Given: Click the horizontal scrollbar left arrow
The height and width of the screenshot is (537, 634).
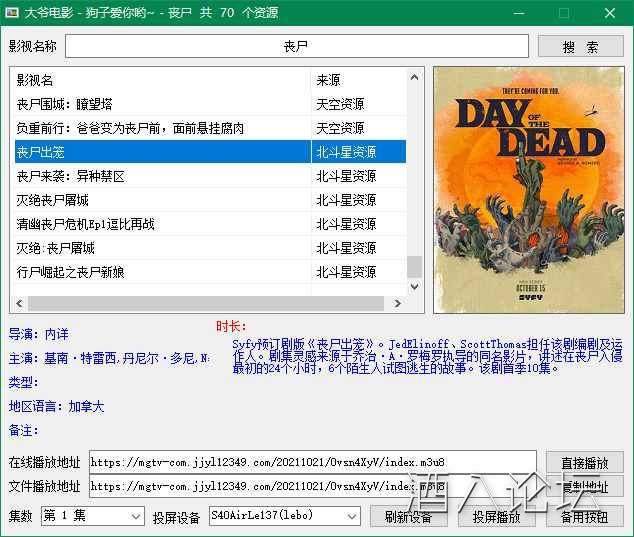Looking at the screenshot, I should pyautogui.click(x=19, y=303).
